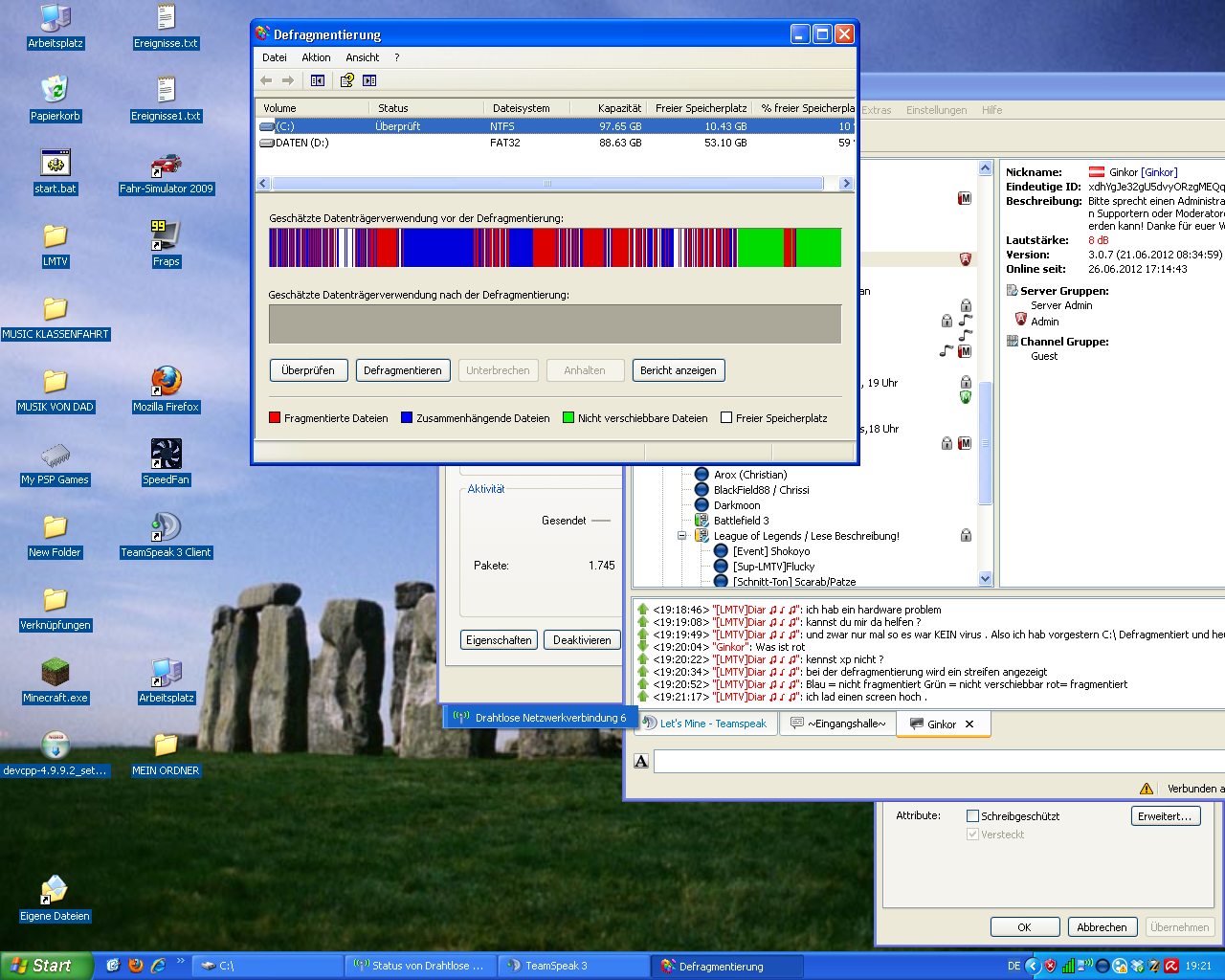The height and width of the screenshot is (980, 1225).
Task: Enable the Schreibgeschützt checkbox
Action: click(x=972, y=816)
